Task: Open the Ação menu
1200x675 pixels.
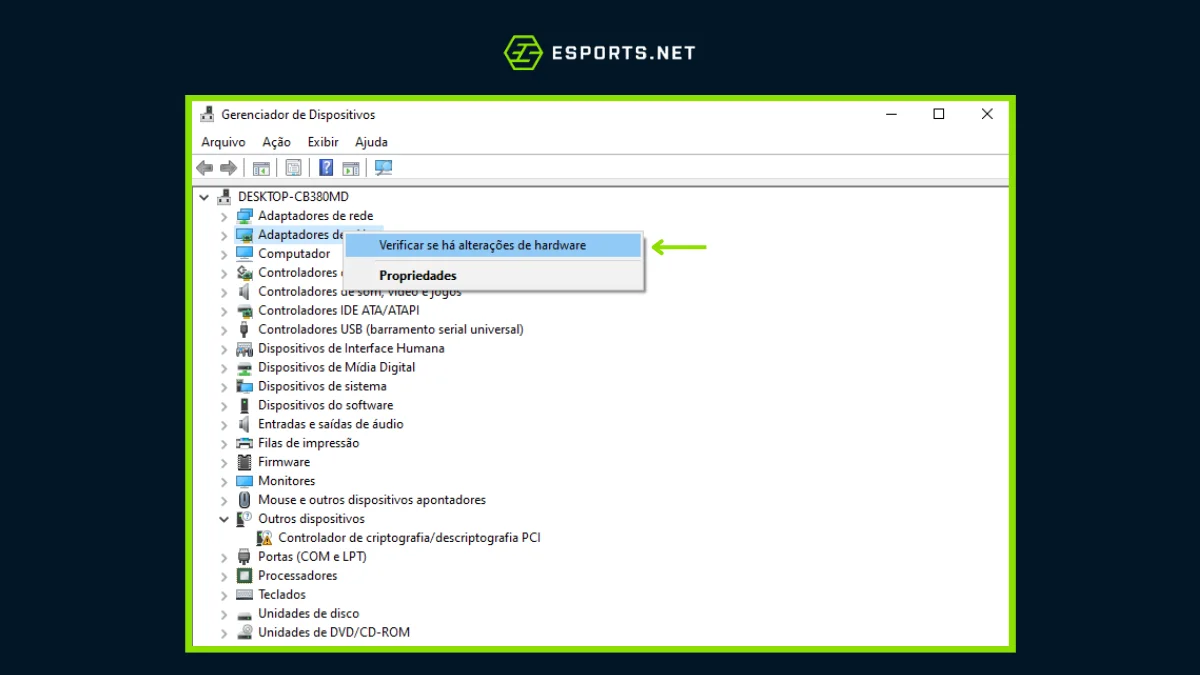Action: point(276,142)
